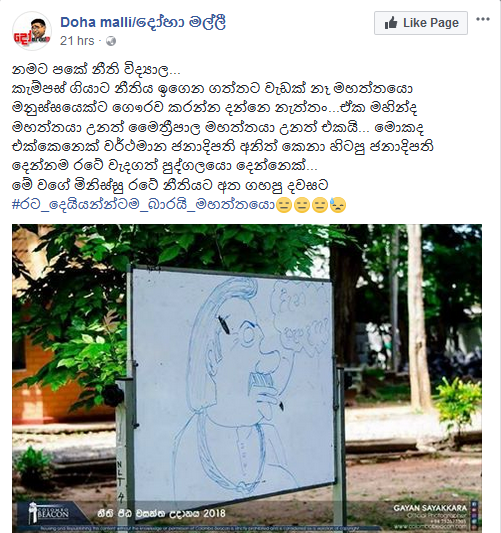Click the social icons beside photographer credit

474,514
